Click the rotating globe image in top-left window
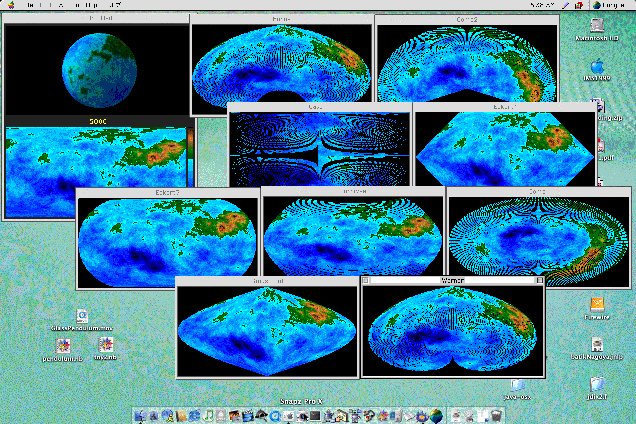 (99, 71)
